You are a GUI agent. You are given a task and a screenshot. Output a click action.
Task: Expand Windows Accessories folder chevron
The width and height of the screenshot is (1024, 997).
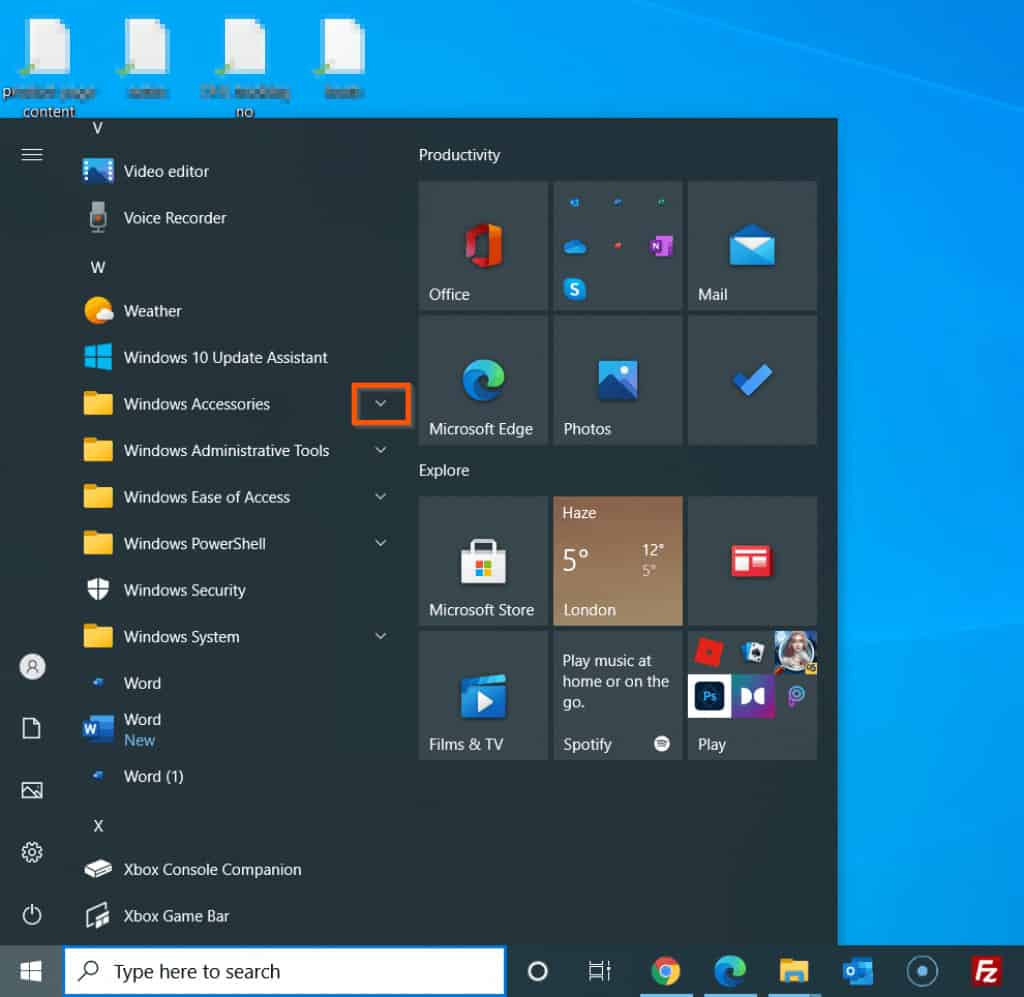[x=381, y=404]
